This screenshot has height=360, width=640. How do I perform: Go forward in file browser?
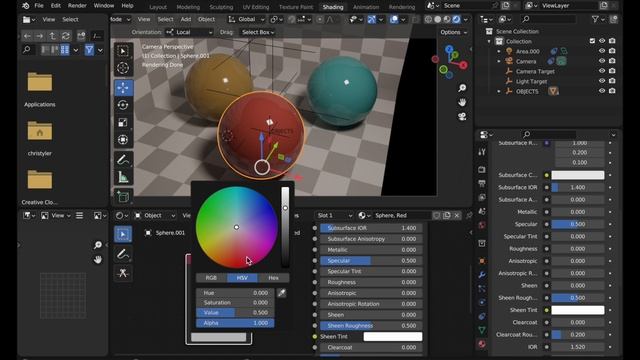[x=39, y=36]
